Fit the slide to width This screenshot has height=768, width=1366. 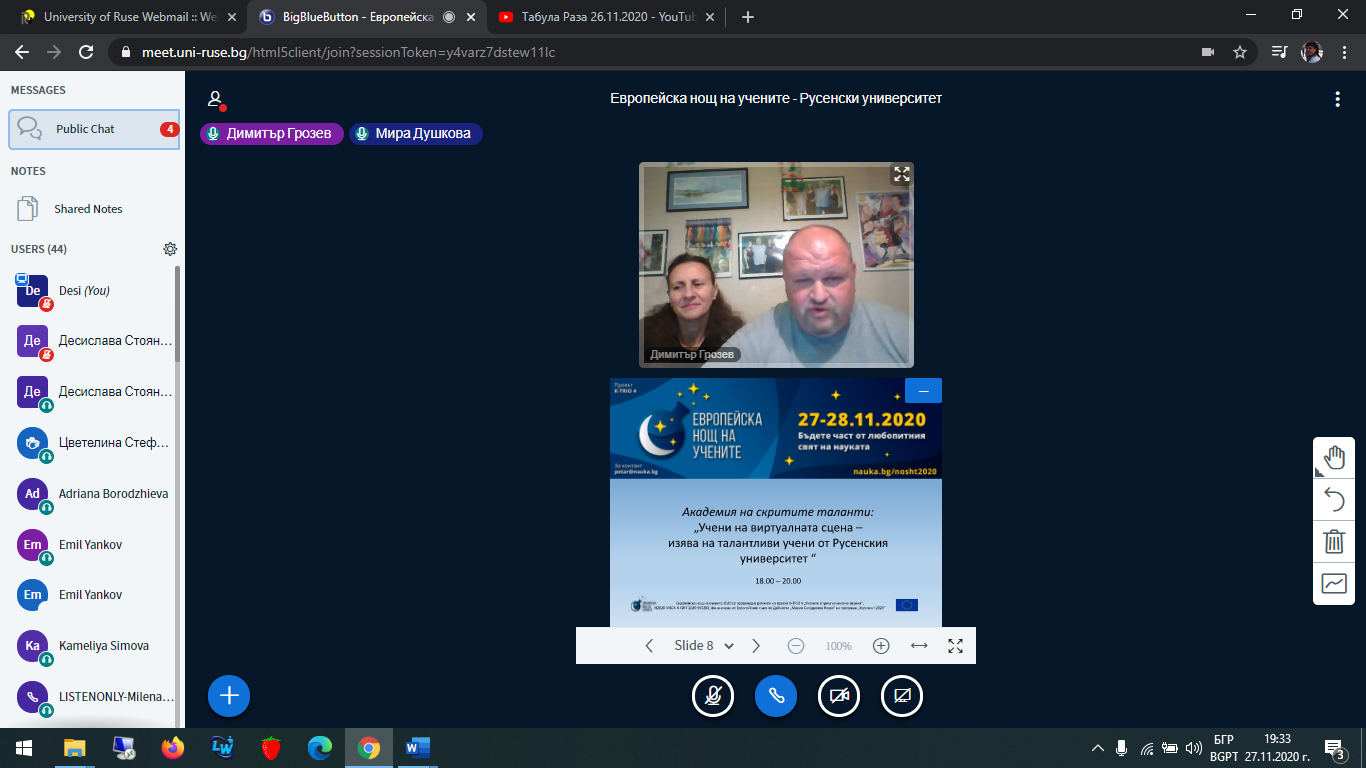[x=919, y=646]
